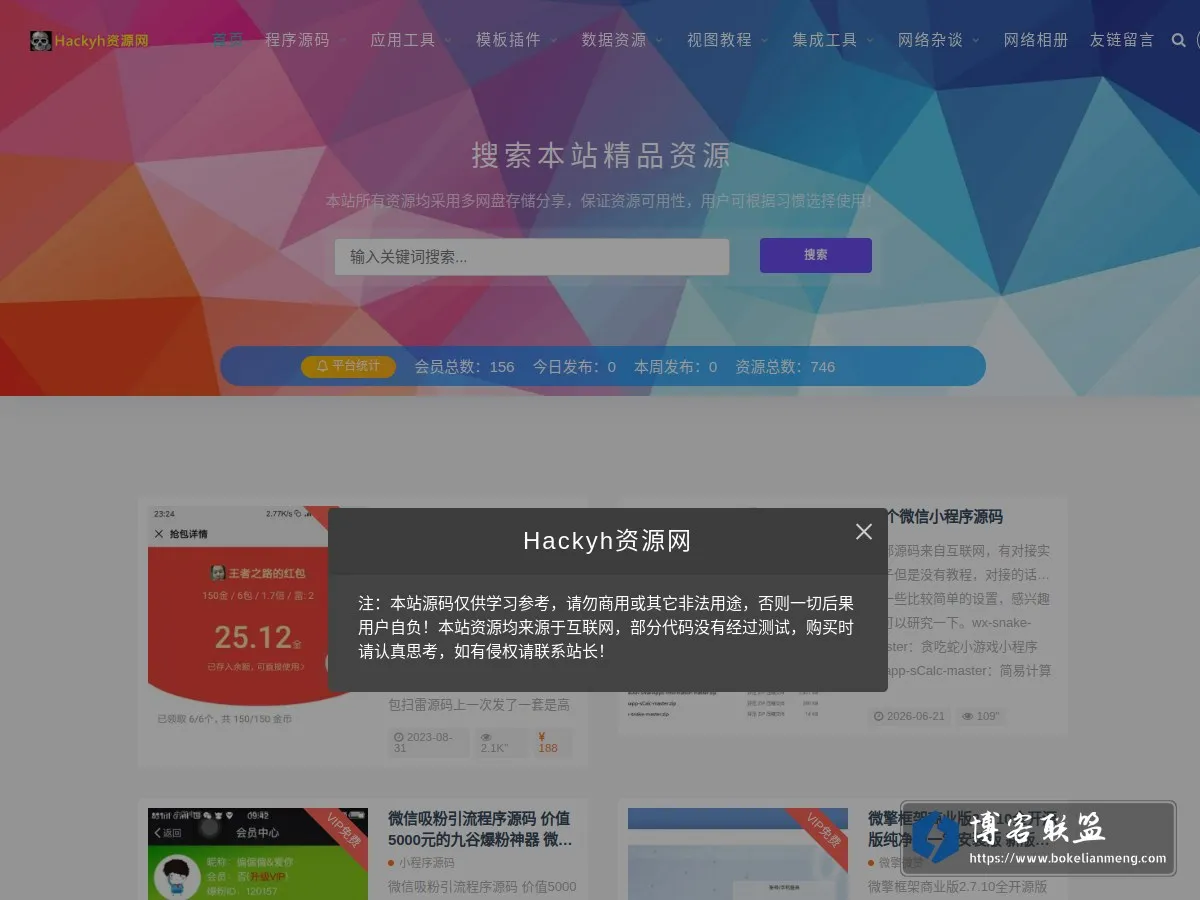The image size is (1200, 900).
Task: Click the 2.1K views eye tag
Action: (500, 743)
